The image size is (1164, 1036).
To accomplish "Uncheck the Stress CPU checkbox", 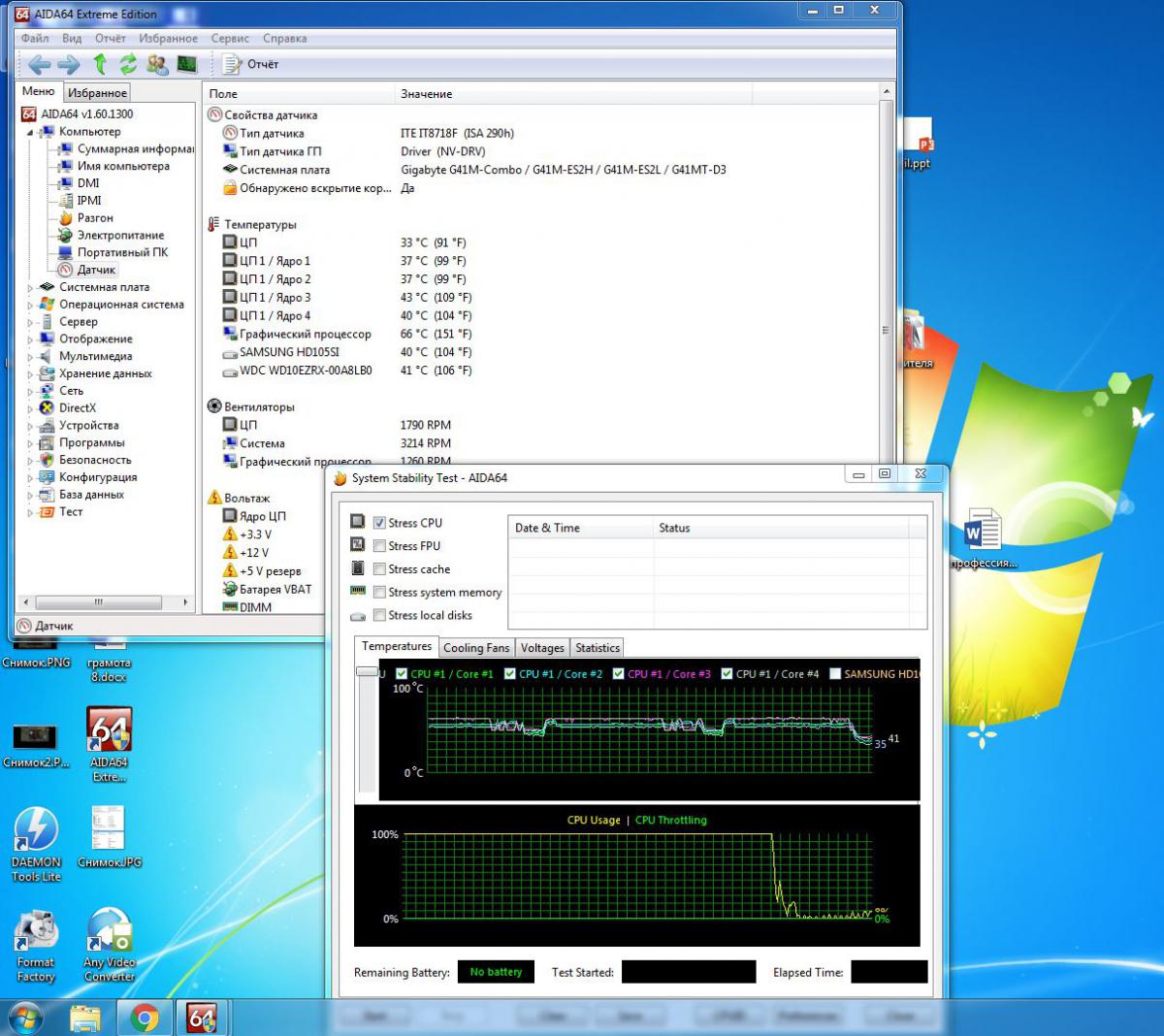I will point(380,523).
